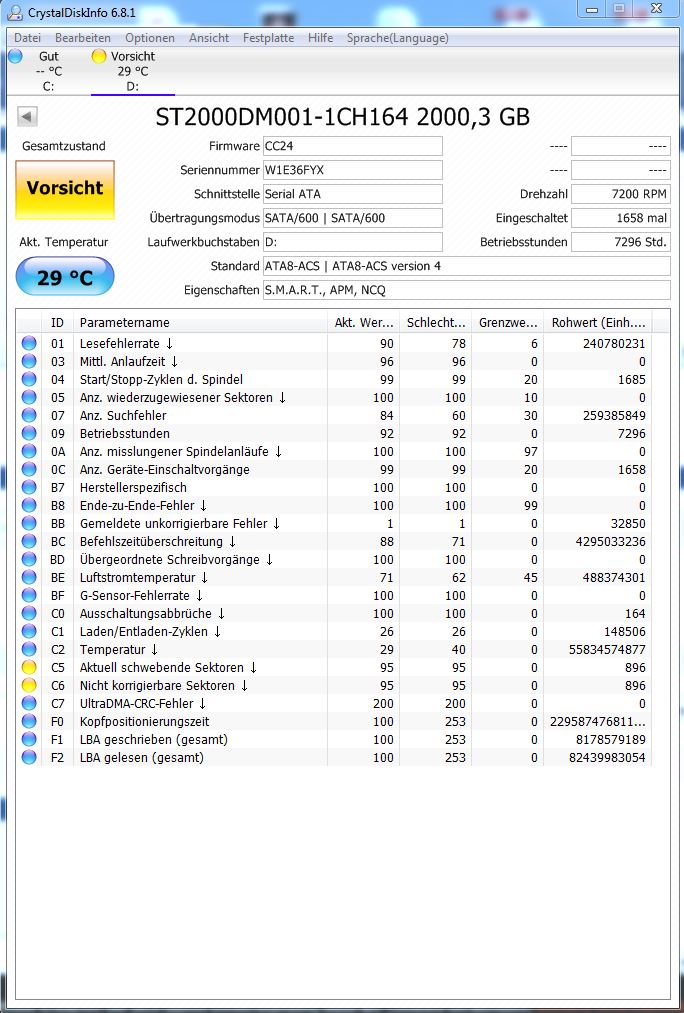This screenshot has width=684, height=1013.
Task: Select Anz. misslungener Spindelanläufe parameter
Action: (334, 452)
